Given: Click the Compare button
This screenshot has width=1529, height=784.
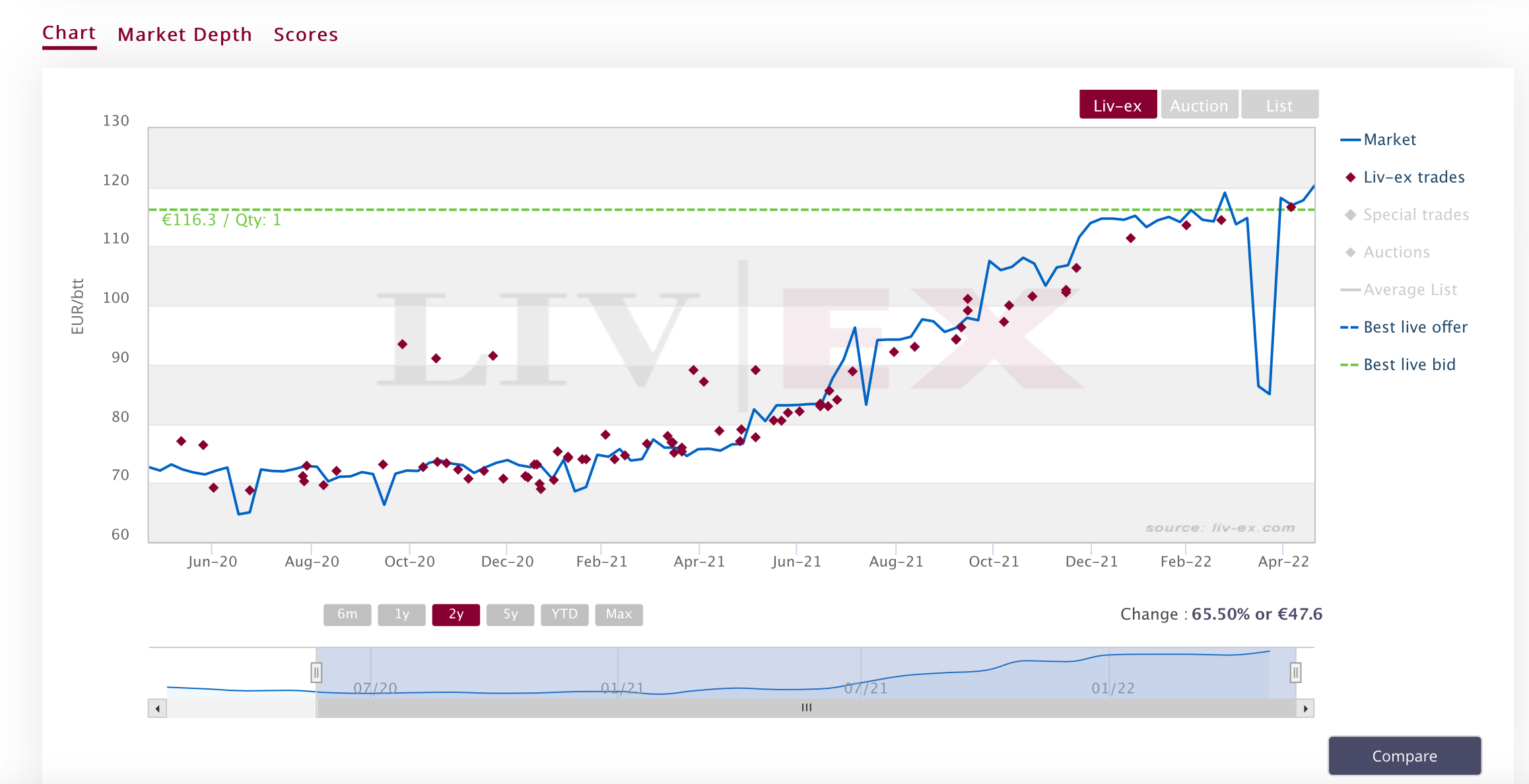Looking at the screenshot, I should coord(1405,756).
